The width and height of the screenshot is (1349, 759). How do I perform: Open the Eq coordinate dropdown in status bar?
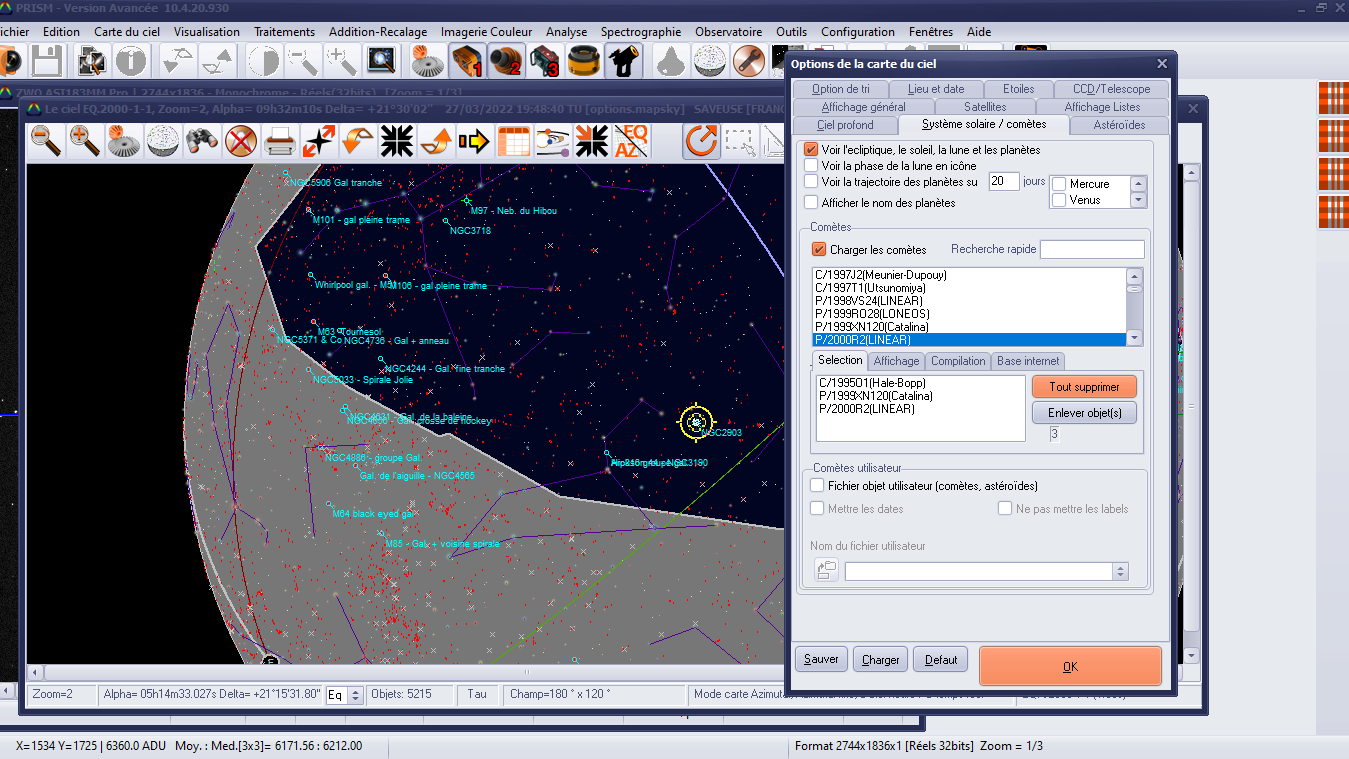355,695
